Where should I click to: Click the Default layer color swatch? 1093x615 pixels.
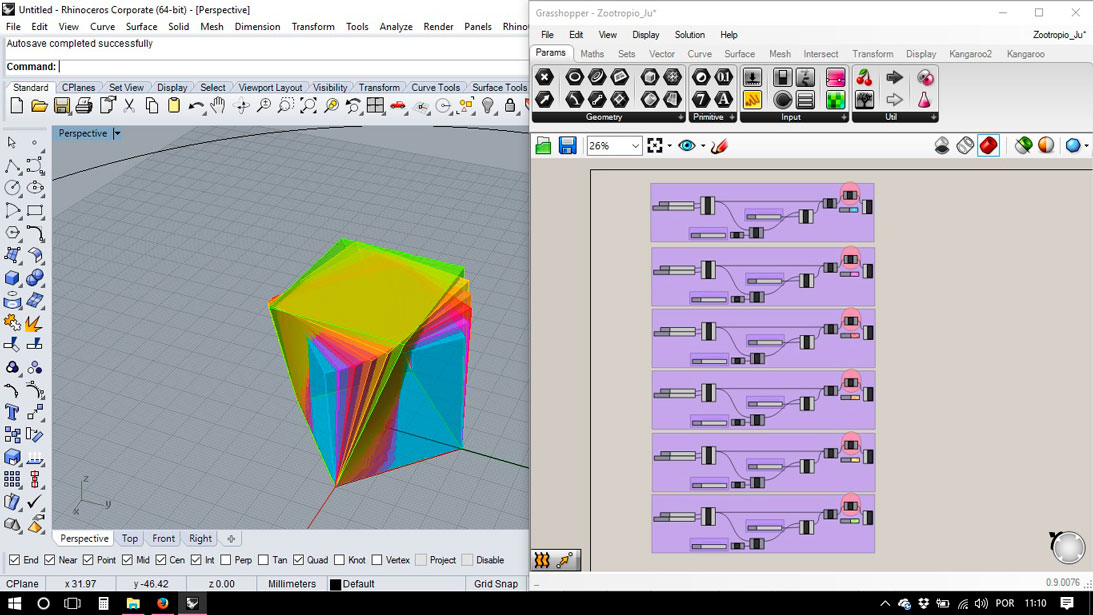coord(335,584)
